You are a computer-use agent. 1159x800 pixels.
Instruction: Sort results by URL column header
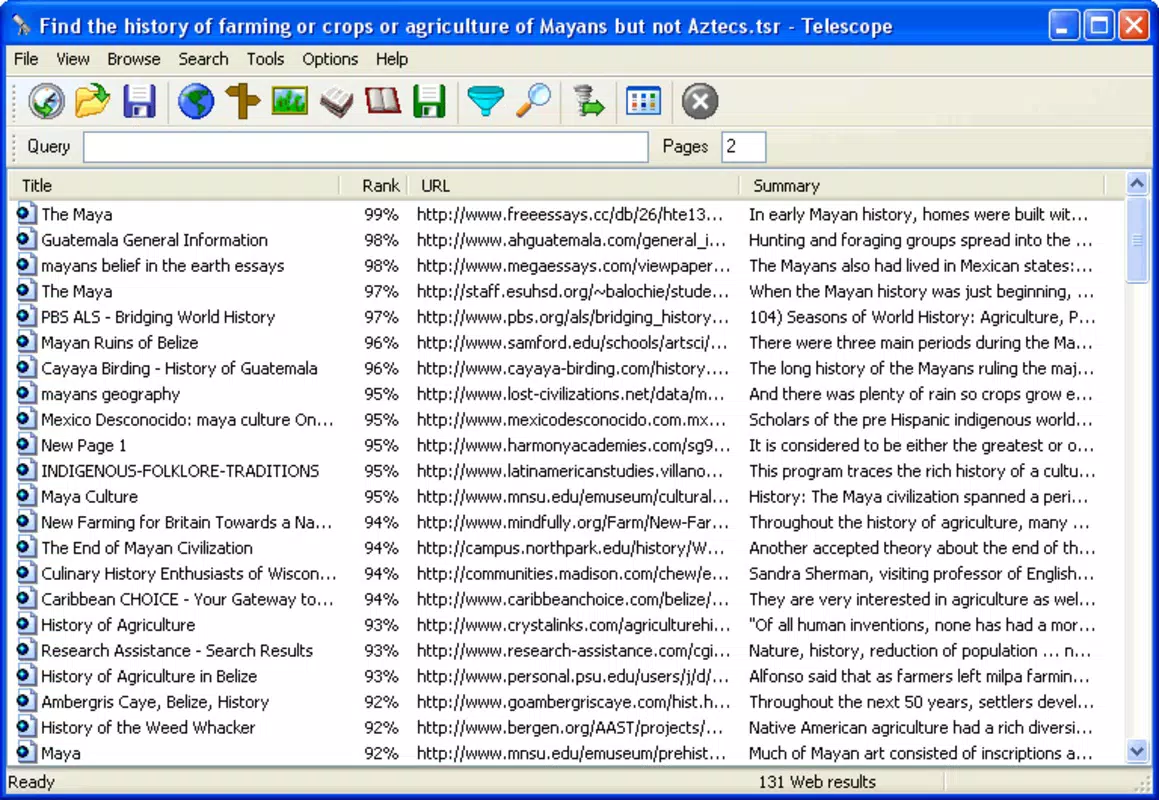[574, 186]
